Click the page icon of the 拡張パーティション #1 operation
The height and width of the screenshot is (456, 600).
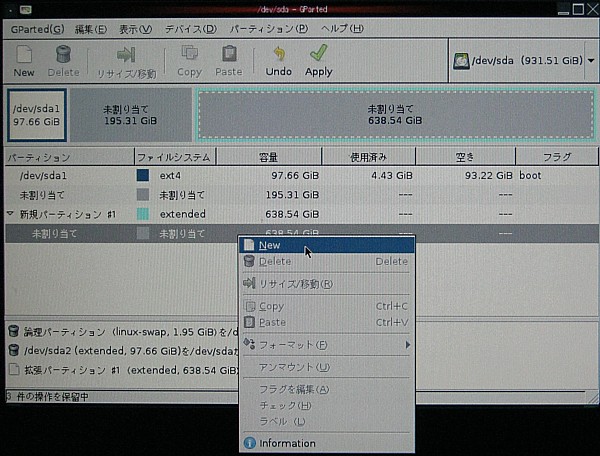tap(14, 370)
